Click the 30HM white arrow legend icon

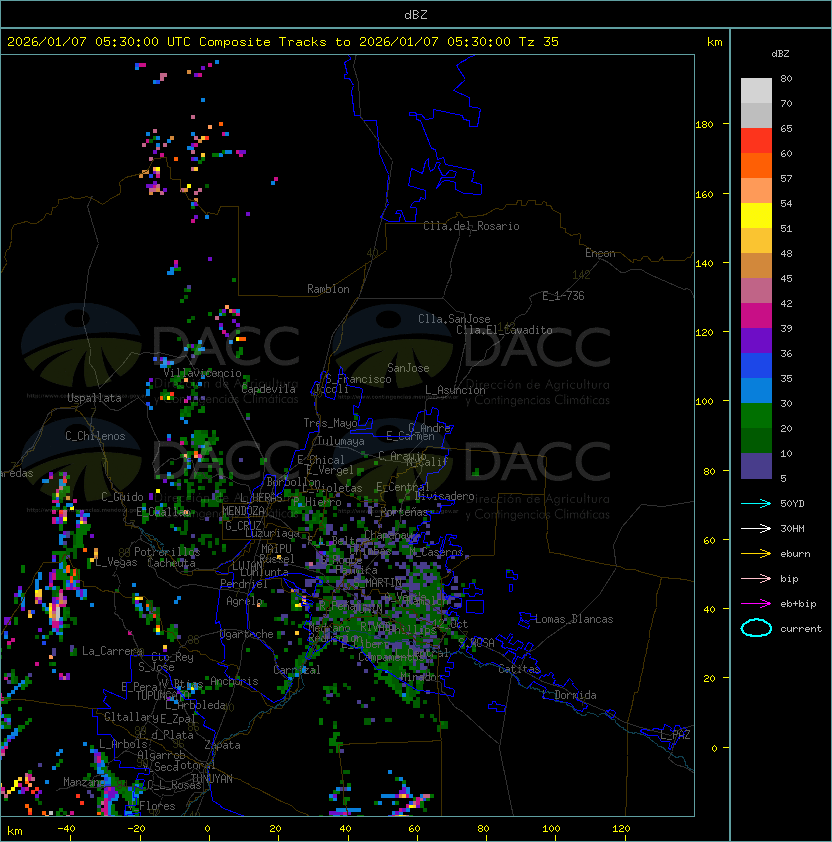[x=756, y=528]
